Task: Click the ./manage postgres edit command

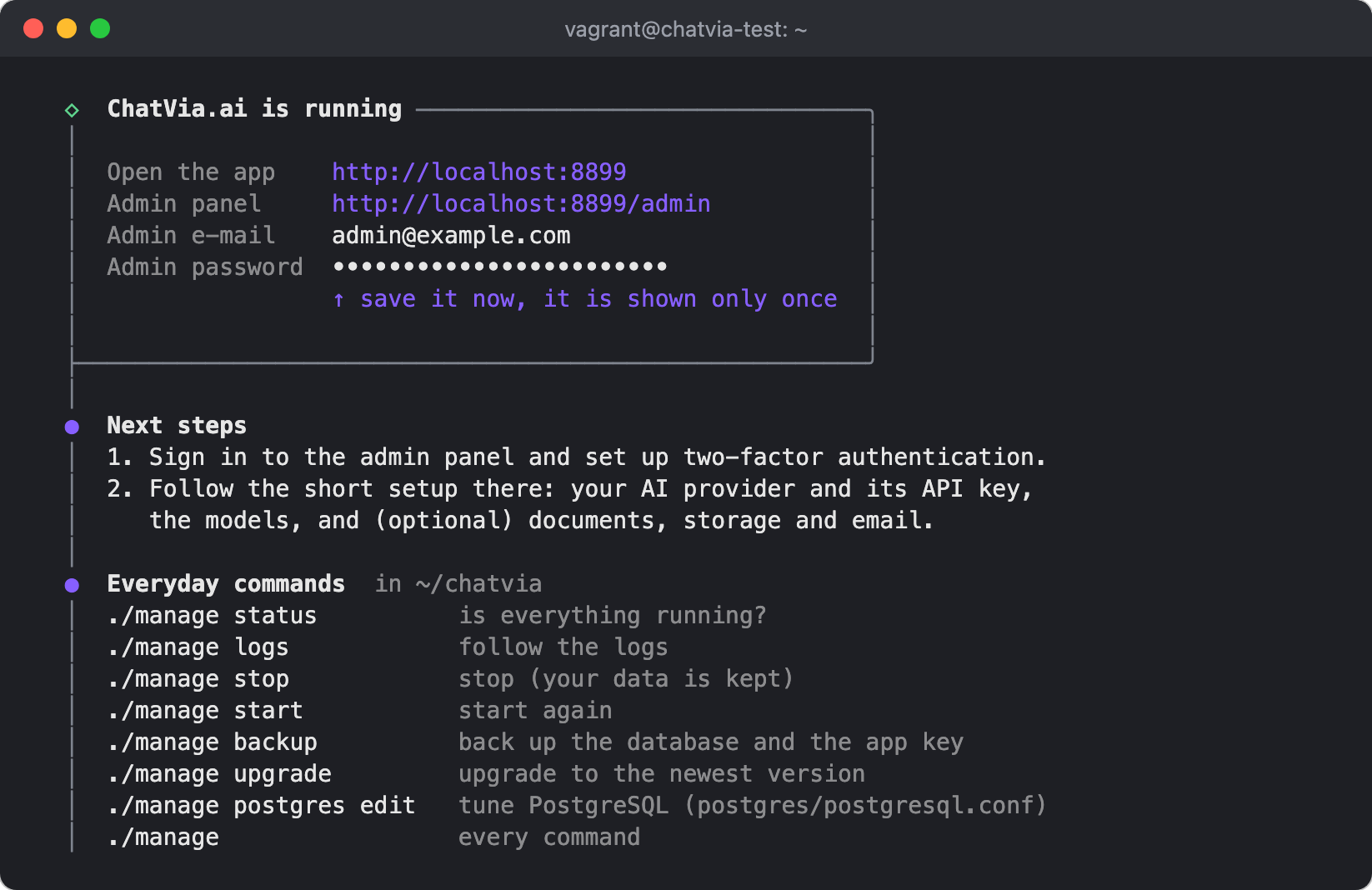Action: [261, 805]
